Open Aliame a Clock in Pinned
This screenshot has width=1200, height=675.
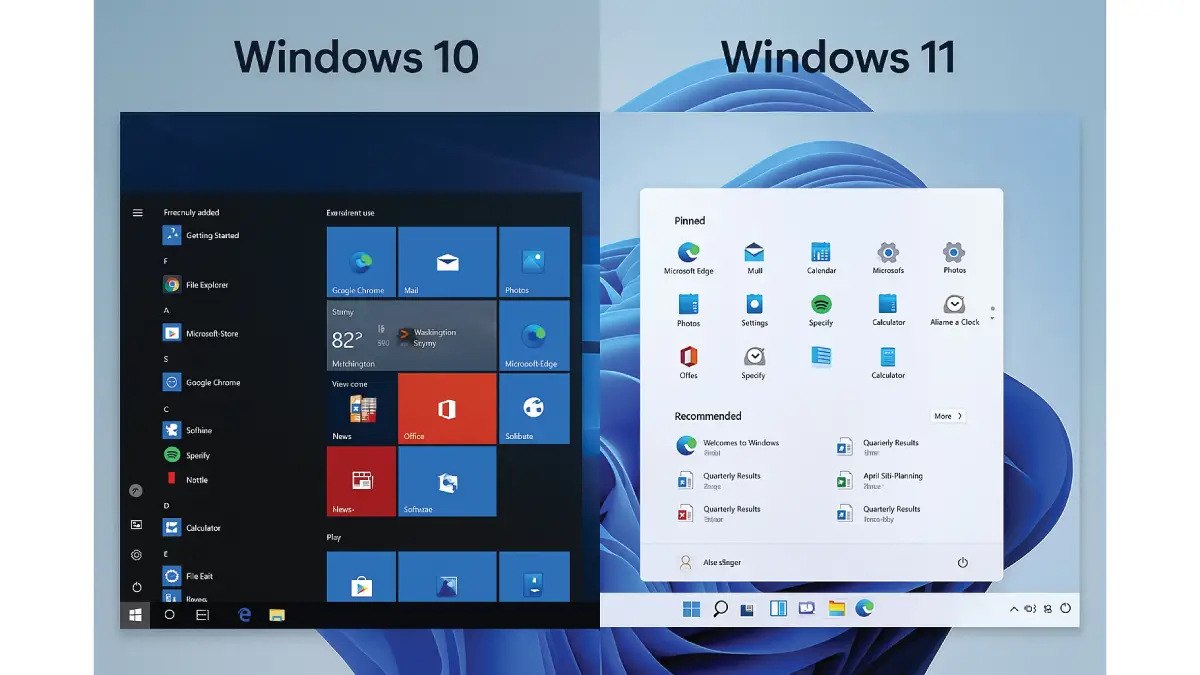point(954,310)
